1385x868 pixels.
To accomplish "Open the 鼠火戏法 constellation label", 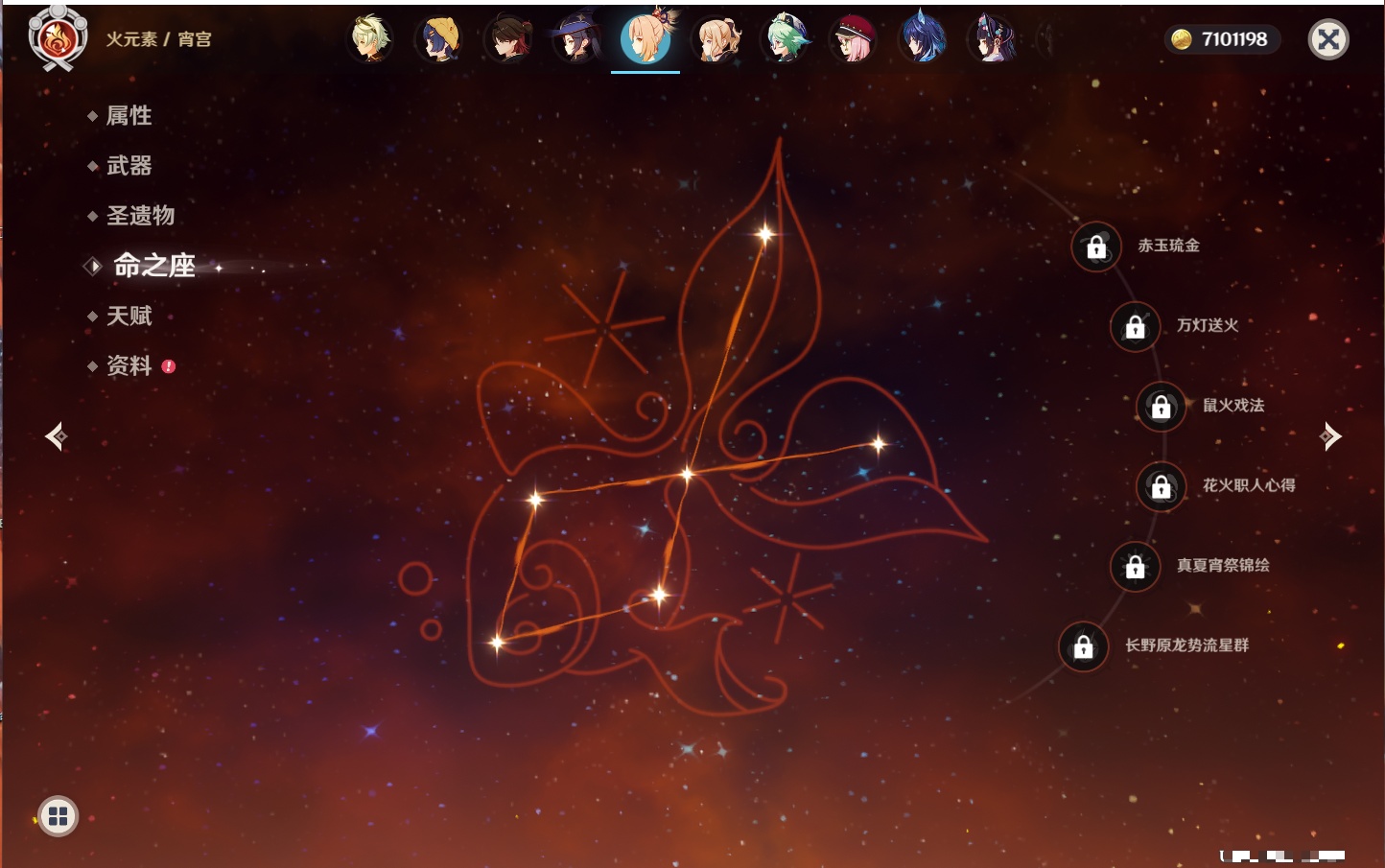I will click(1233, 405).
